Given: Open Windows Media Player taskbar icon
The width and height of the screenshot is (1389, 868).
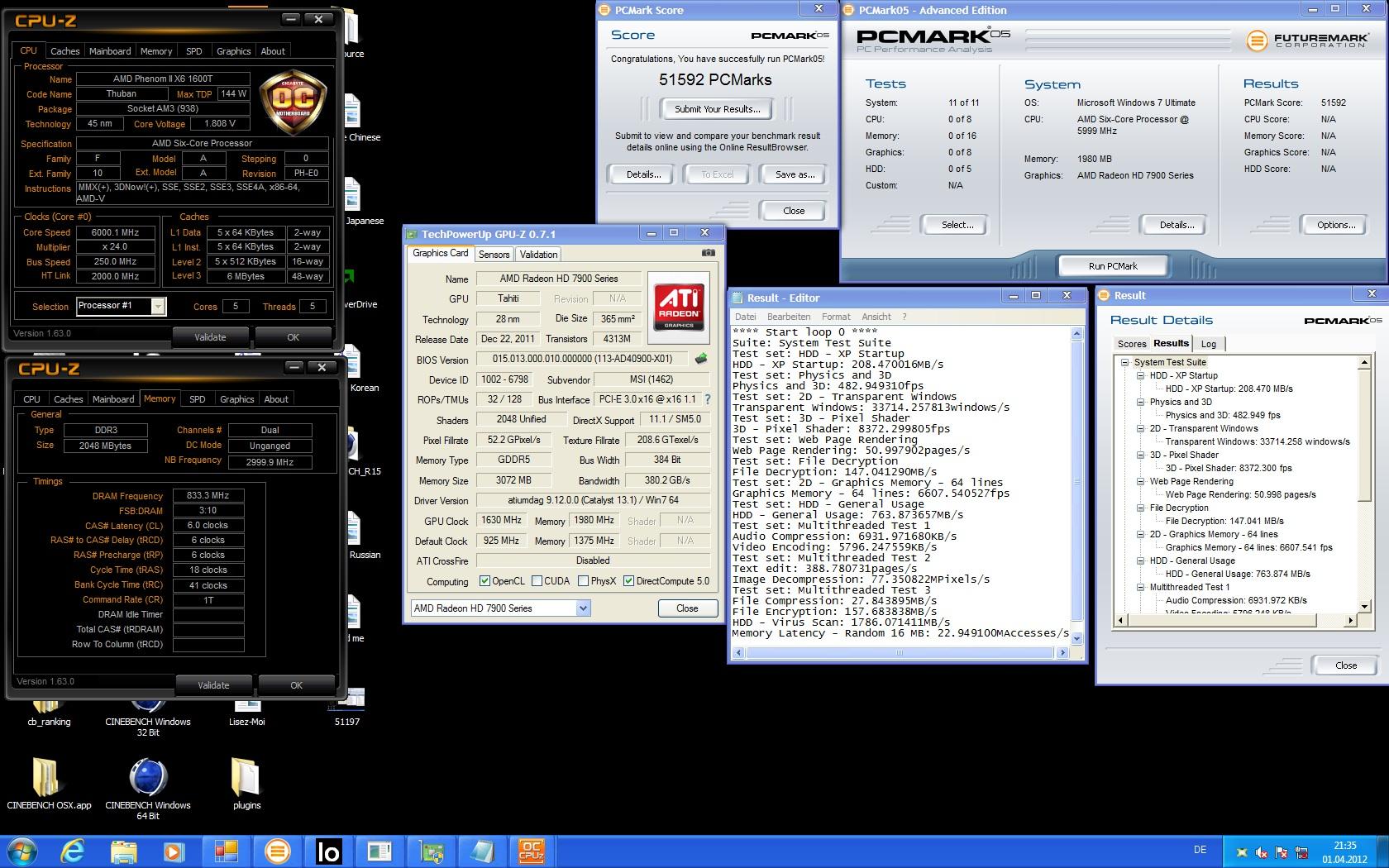Looking at the screenshot, I should [174, 851].
